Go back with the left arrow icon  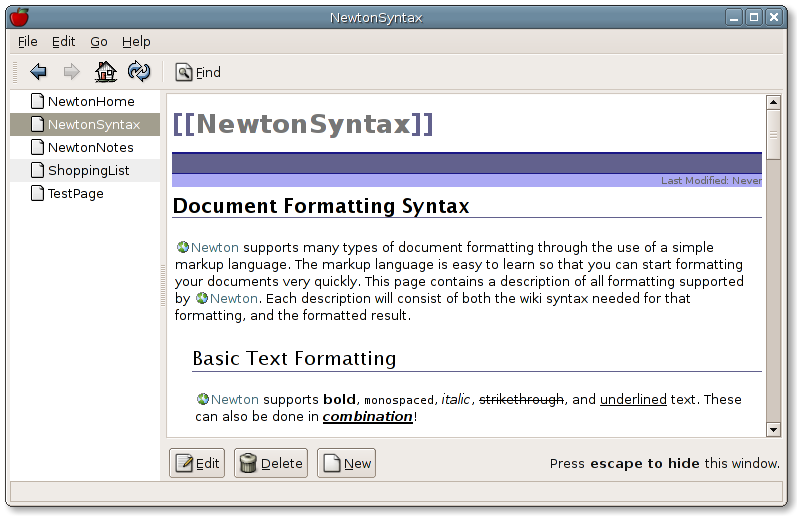39,72
